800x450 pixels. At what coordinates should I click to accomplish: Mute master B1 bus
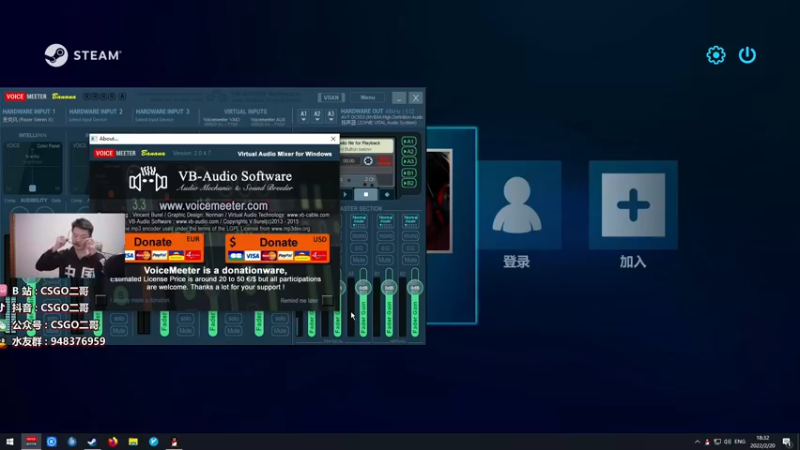coord(386,260)
